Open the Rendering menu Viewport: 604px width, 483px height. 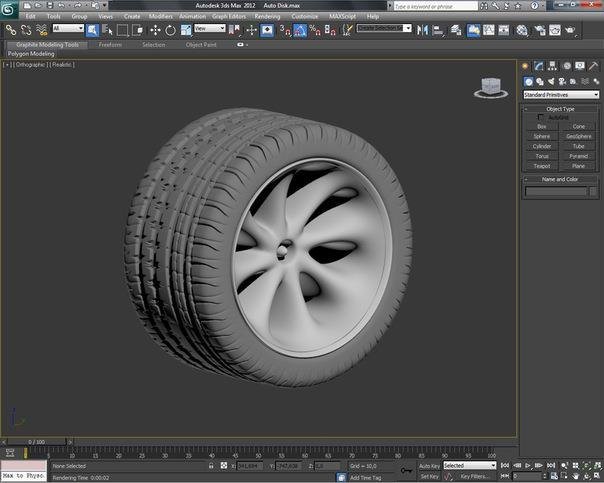[x=267, y=16]
